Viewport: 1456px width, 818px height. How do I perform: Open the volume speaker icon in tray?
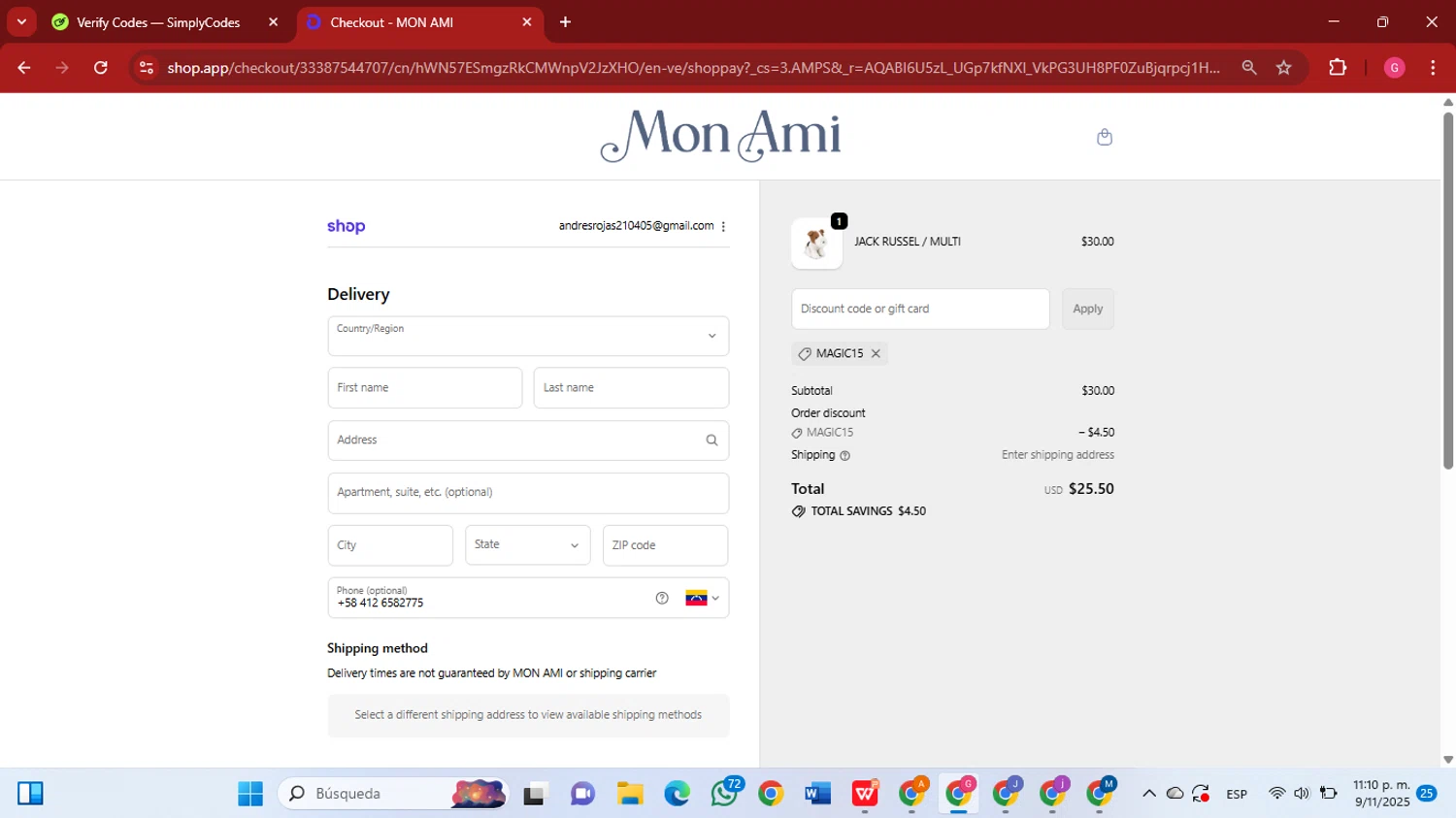[1302, 794]
